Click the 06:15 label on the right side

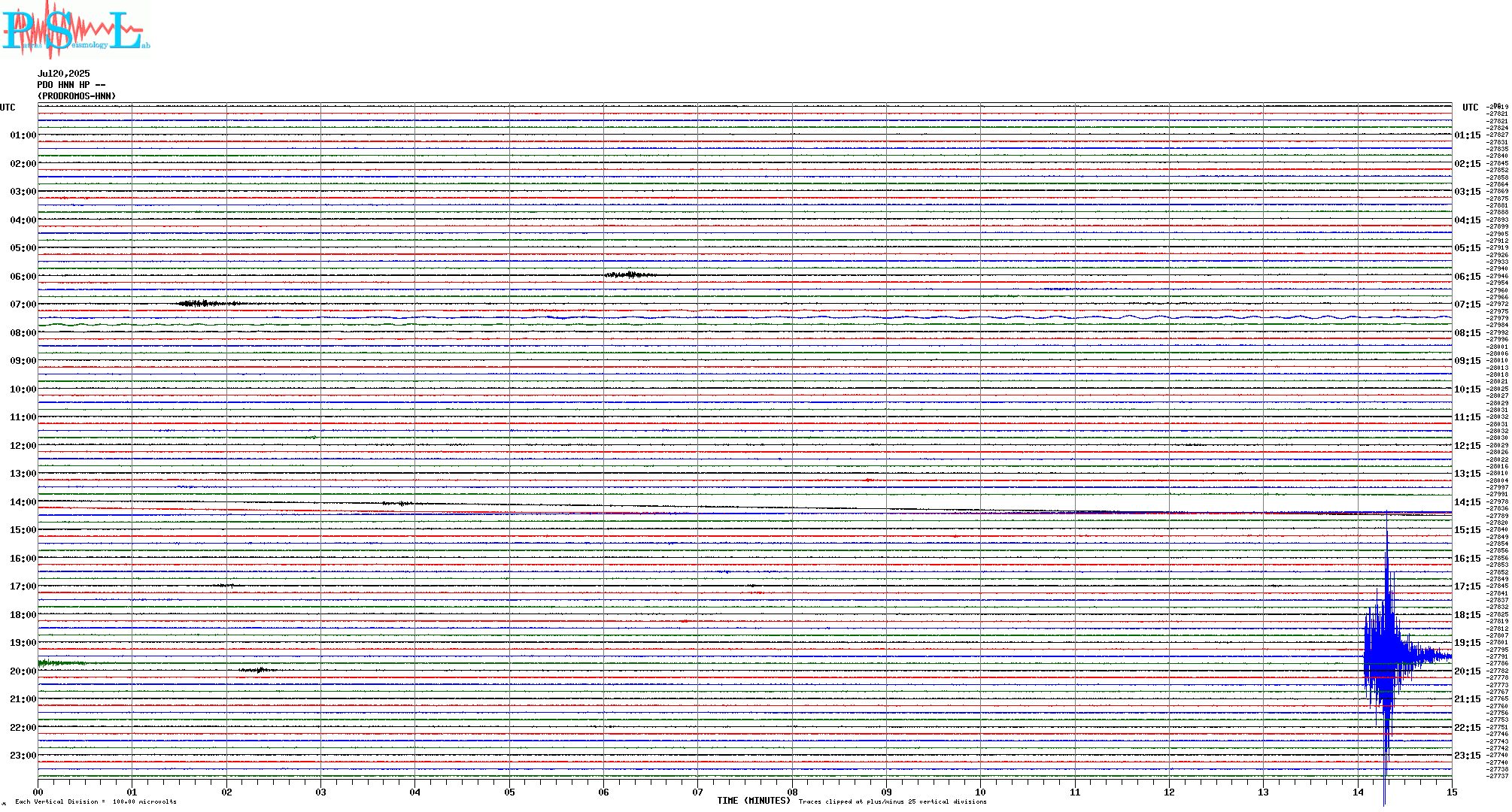(x=1468, y=277)
